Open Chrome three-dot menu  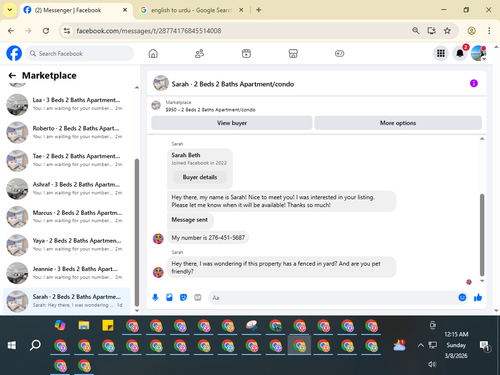(x=489, y=31)
